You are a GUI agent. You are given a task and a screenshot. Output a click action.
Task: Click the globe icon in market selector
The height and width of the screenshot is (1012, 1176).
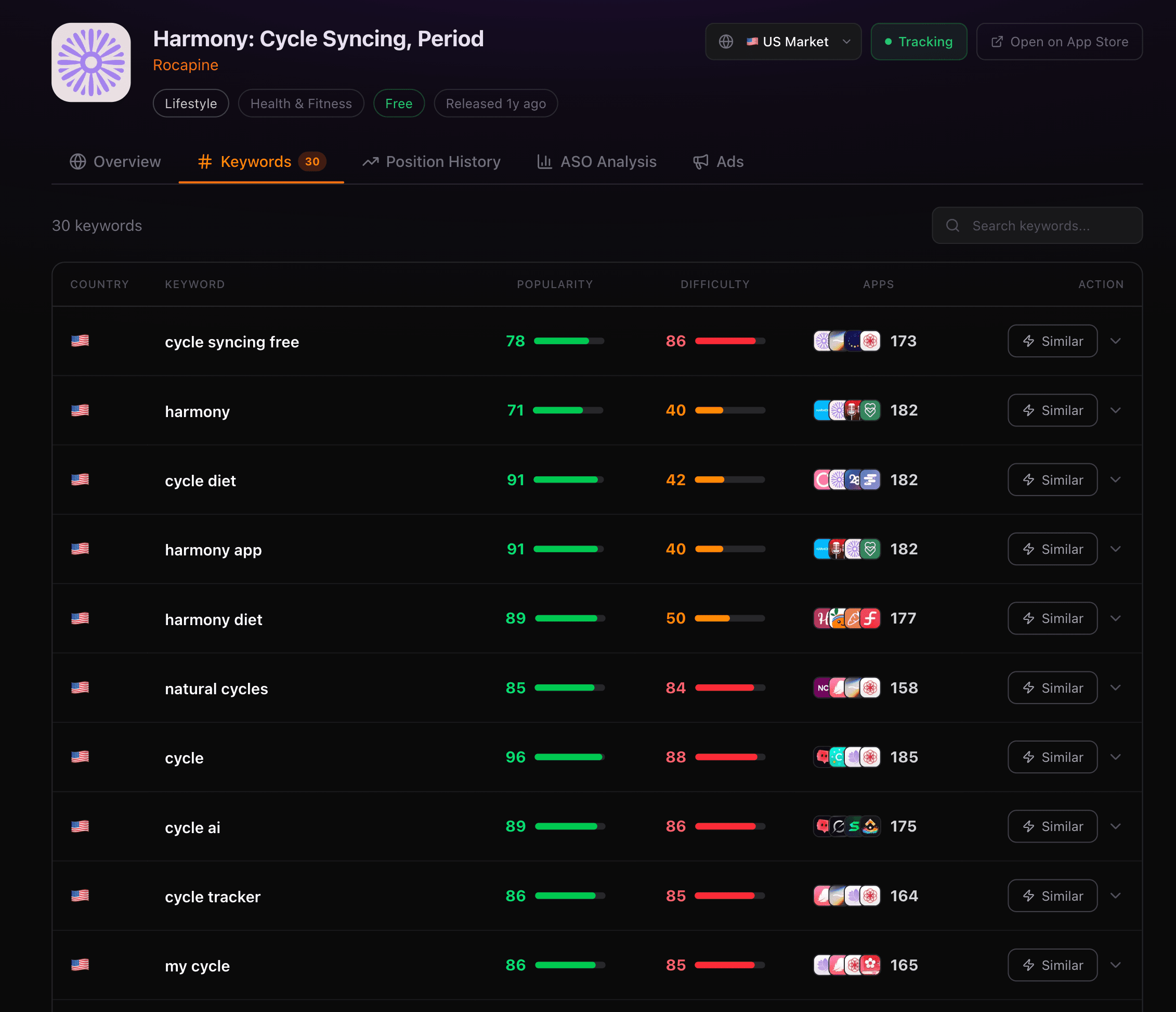(x=726, y=42)
